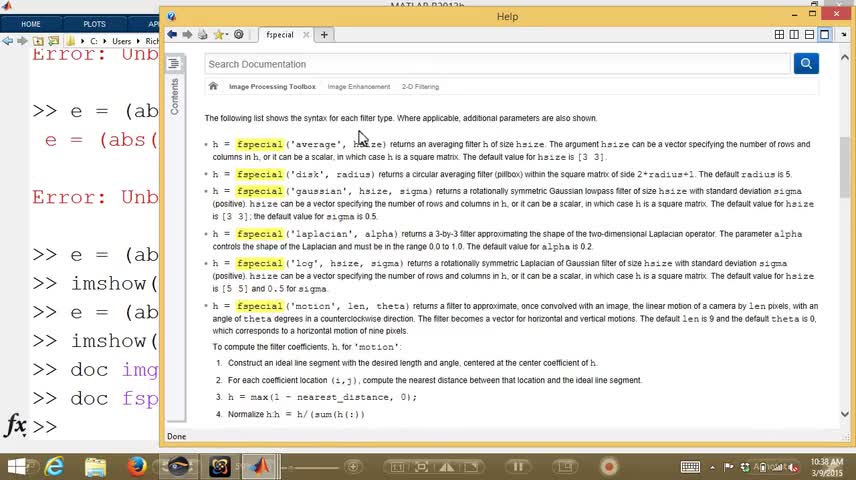This screenshot has height=480, width=856.
Task: Open a new Help tab with plus
Action: (x=324, y=35)
